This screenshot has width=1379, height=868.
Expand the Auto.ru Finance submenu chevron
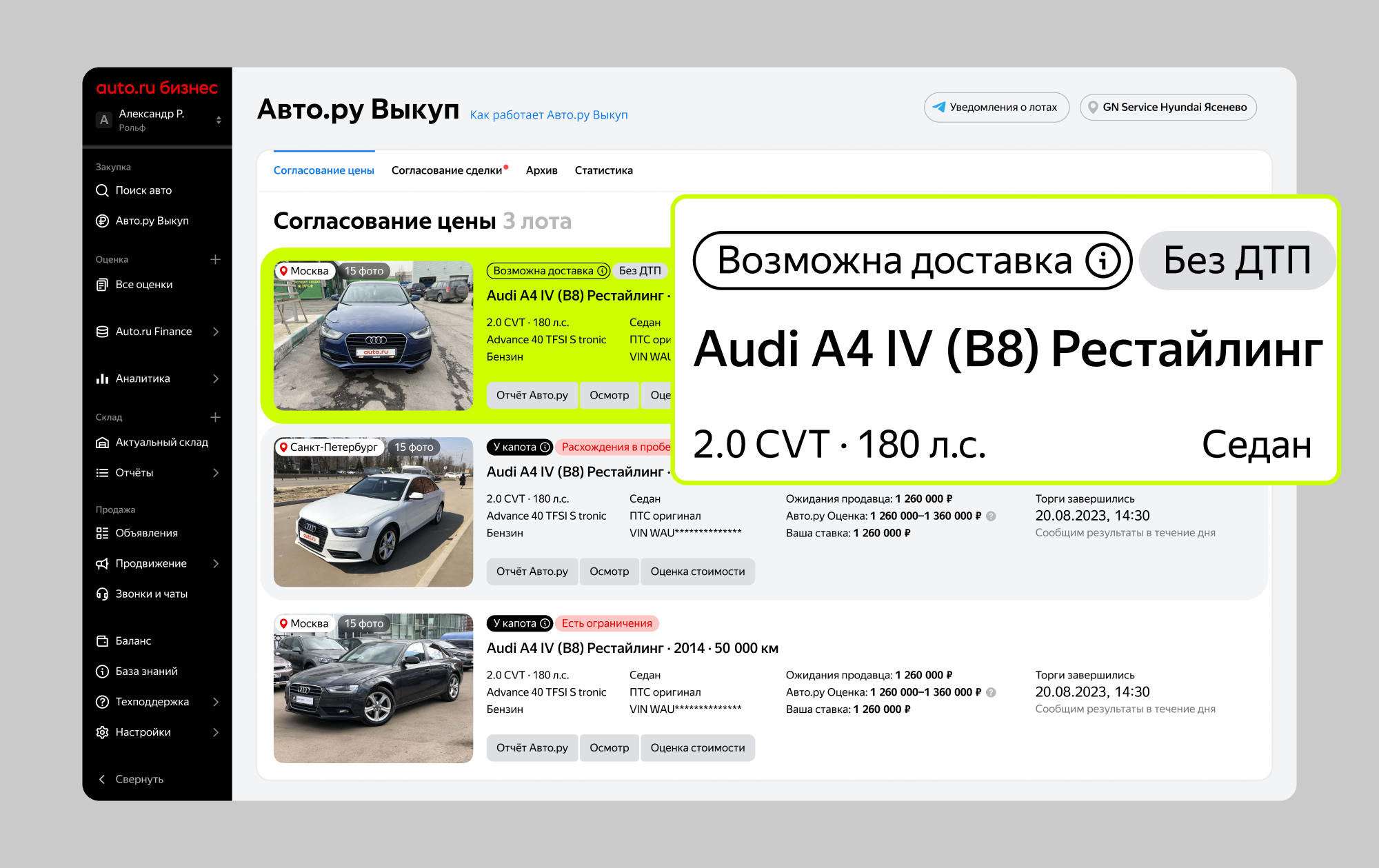[216, 332]
